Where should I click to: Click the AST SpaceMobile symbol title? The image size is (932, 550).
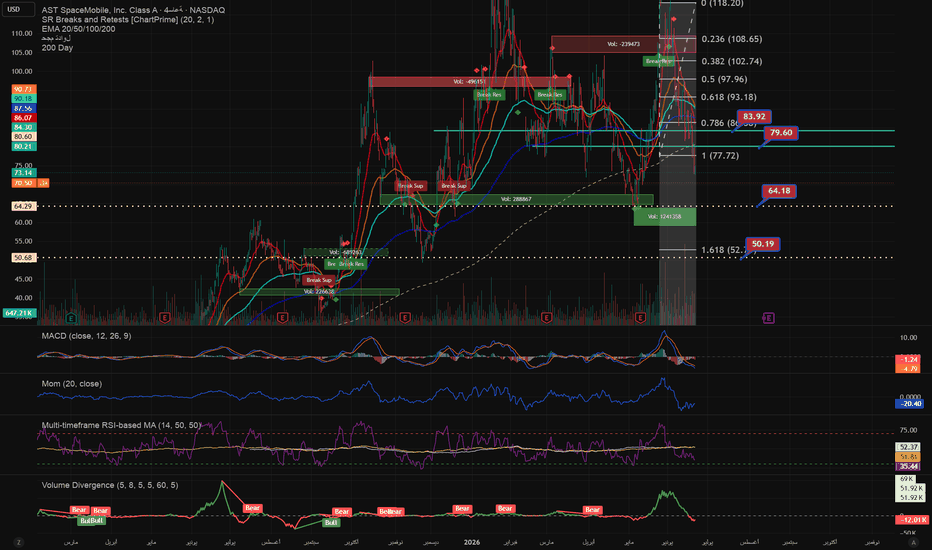pos(133,10)
